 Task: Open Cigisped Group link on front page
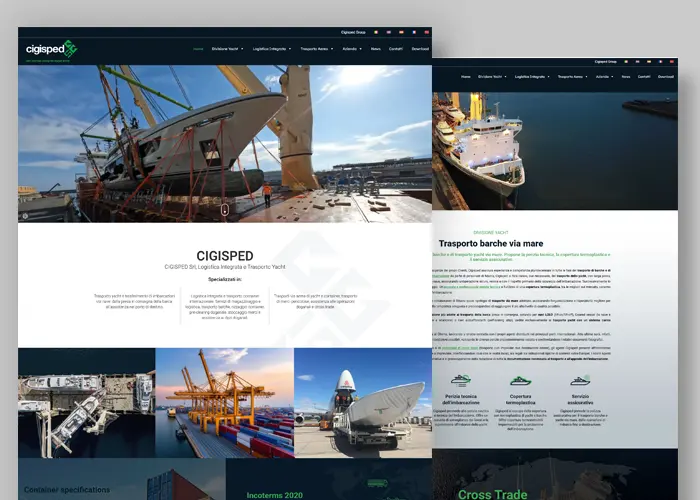tap(353, 32)
